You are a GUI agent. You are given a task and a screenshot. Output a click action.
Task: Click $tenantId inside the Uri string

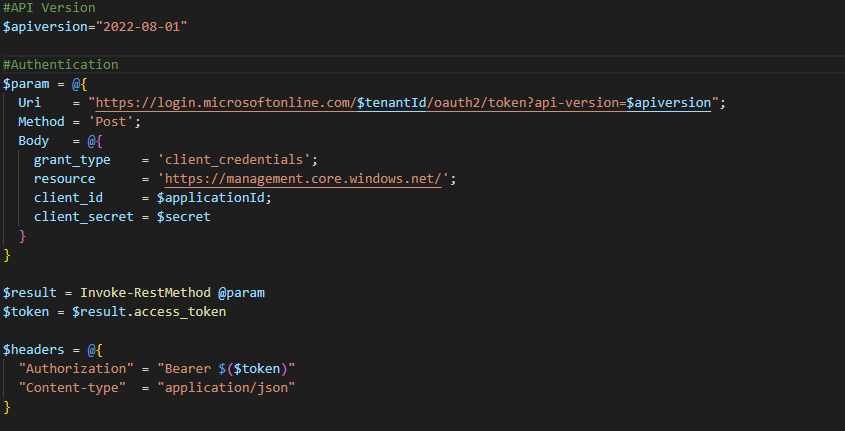click(391, 103)
